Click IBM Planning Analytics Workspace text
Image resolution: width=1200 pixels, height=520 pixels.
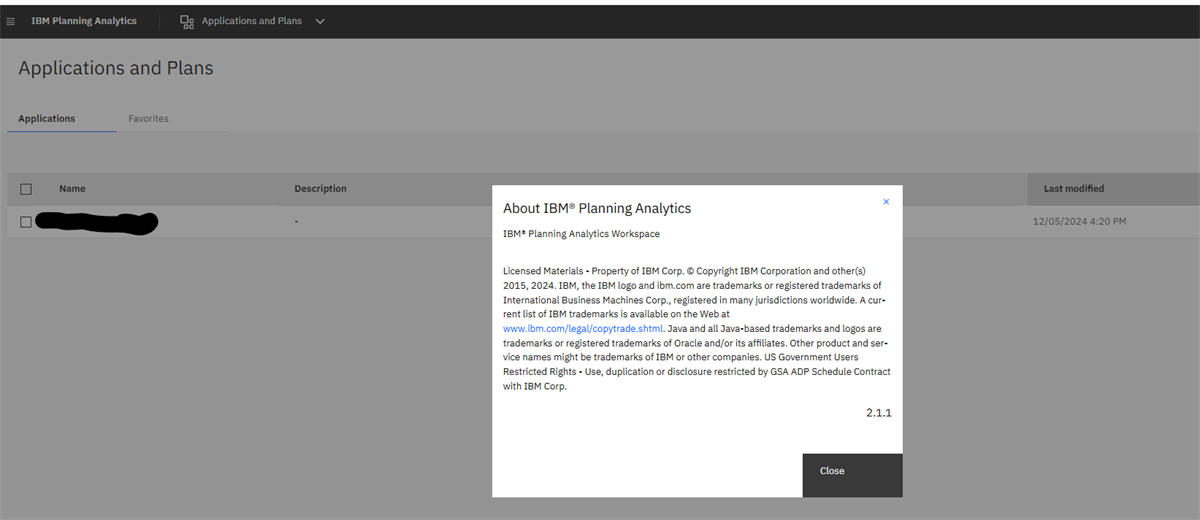[581, 234]
